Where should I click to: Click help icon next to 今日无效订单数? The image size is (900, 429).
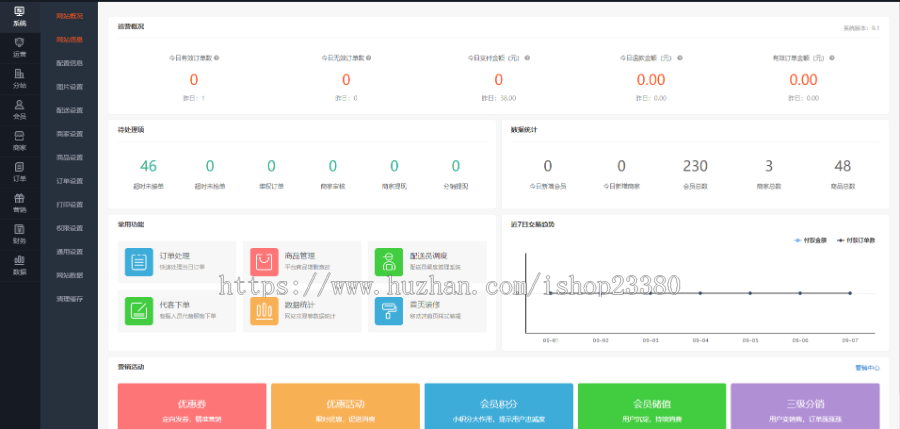coord(368,57)
